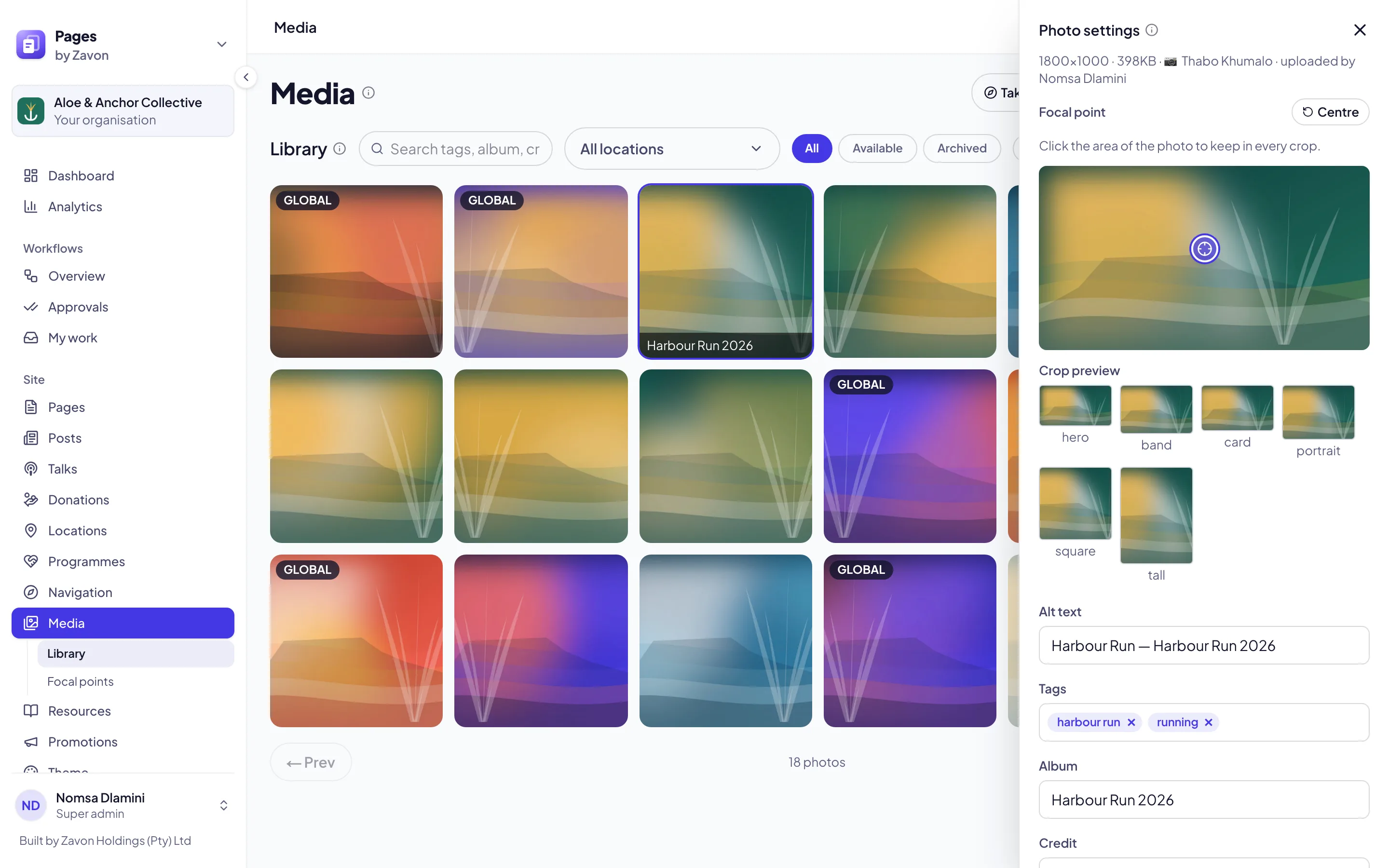This screenshot has height=868, width=1389.
Task: Click the Alt text input field
Action: (1204, 645)
